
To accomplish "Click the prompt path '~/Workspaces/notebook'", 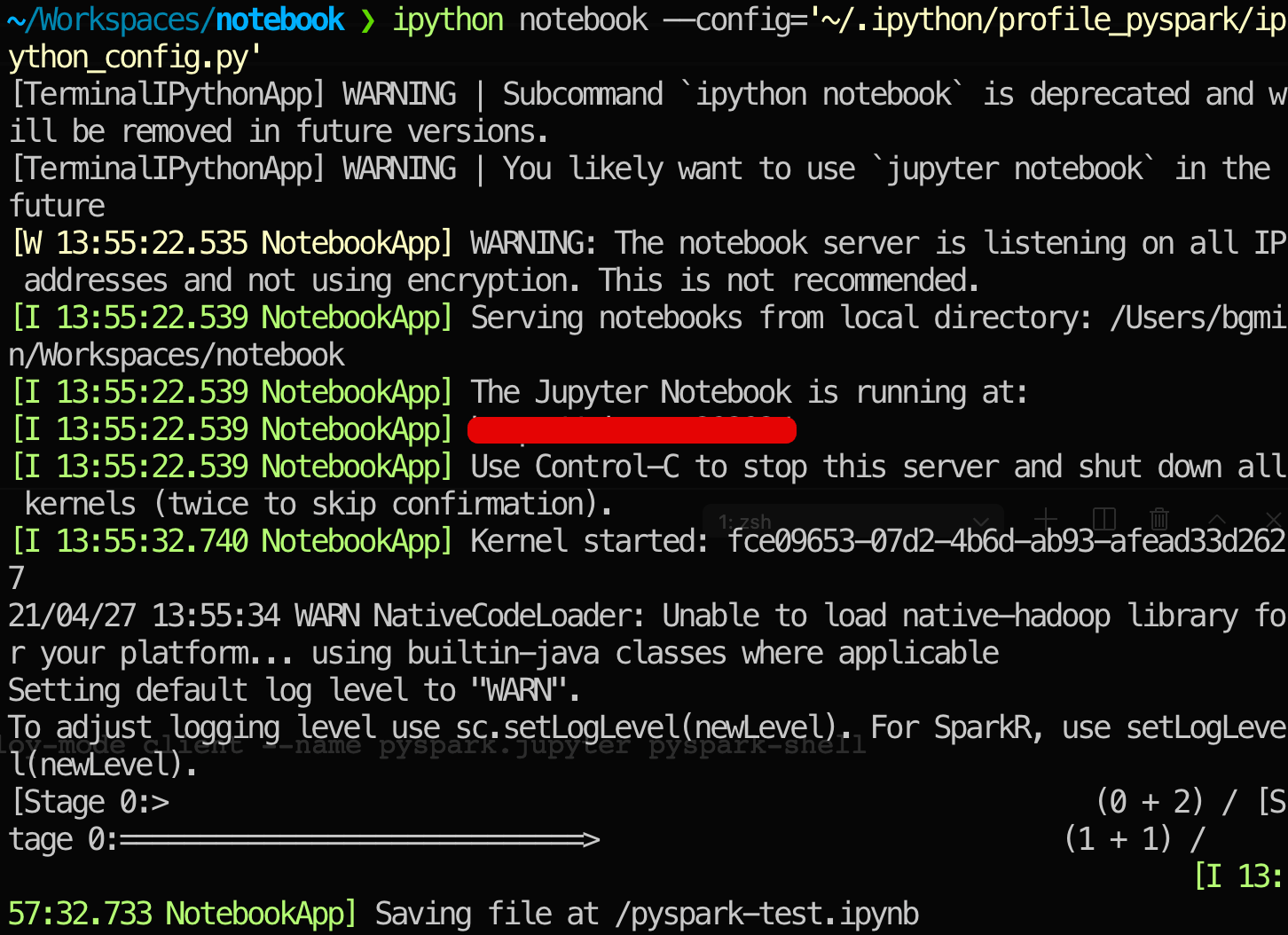I will pos(176,20).
